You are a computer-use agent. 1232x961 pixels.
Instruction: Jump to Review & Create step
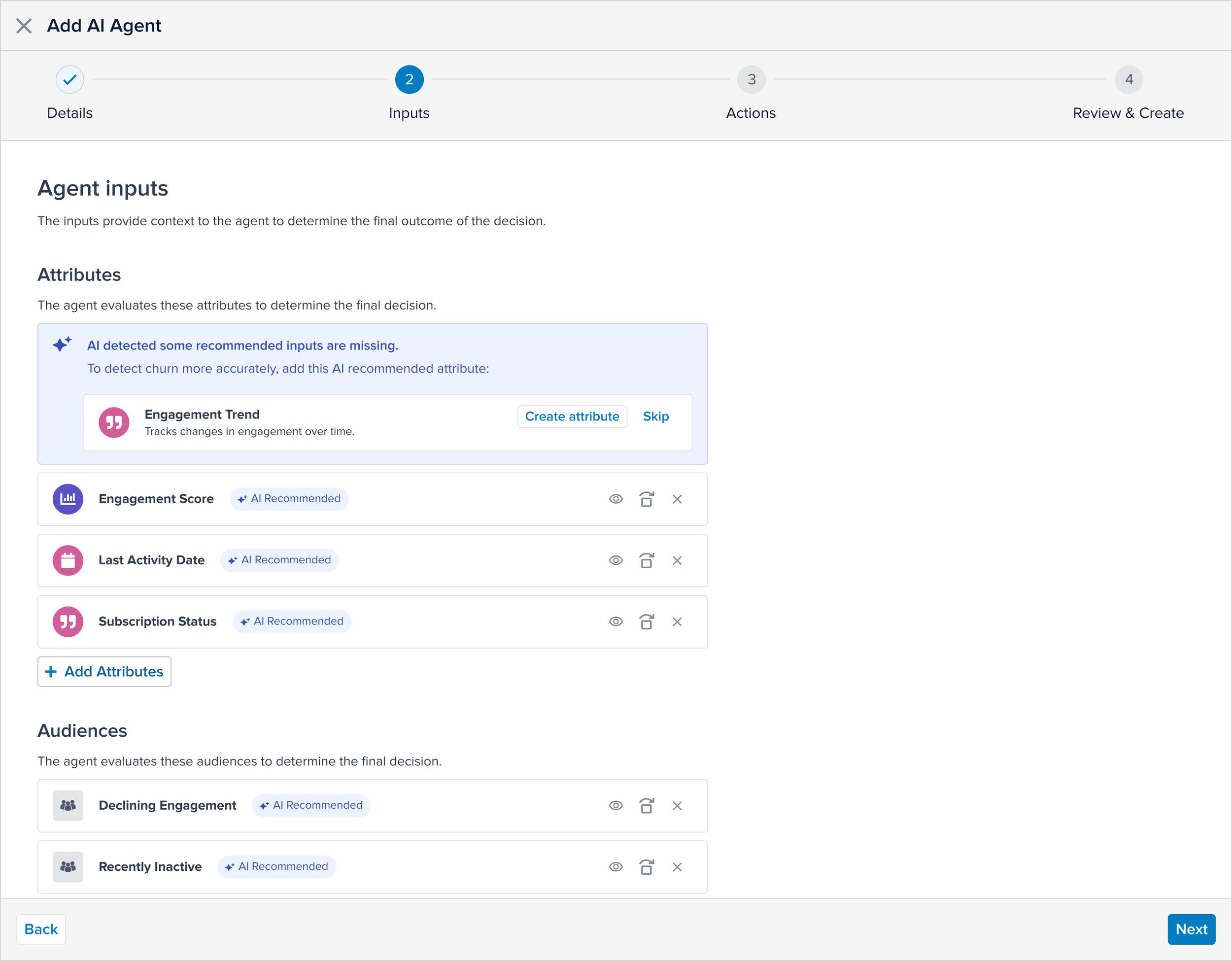click(1128, 79)
